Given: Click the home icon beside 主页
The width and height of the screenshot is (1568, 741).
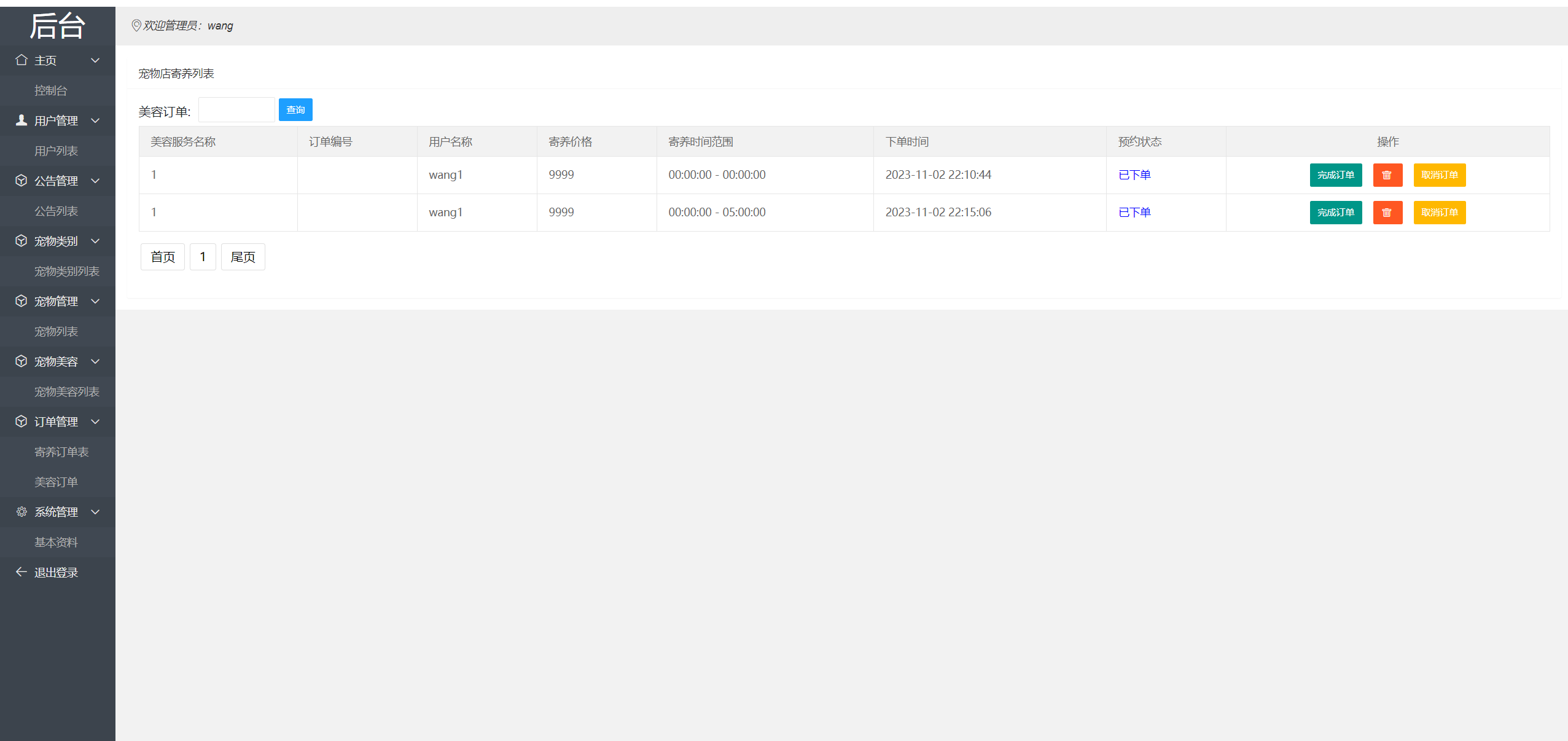Looking at the screenshot, I should click(21, 60).
